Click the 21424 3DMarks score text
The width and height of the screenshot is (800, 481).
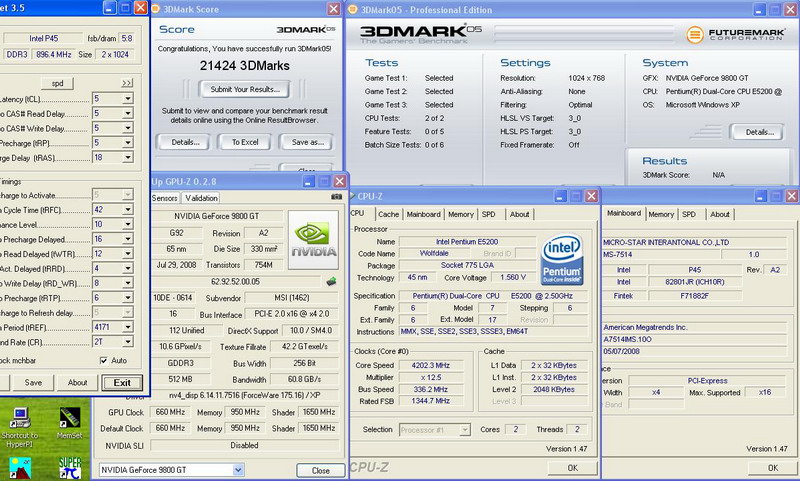(x=245, y=66)
